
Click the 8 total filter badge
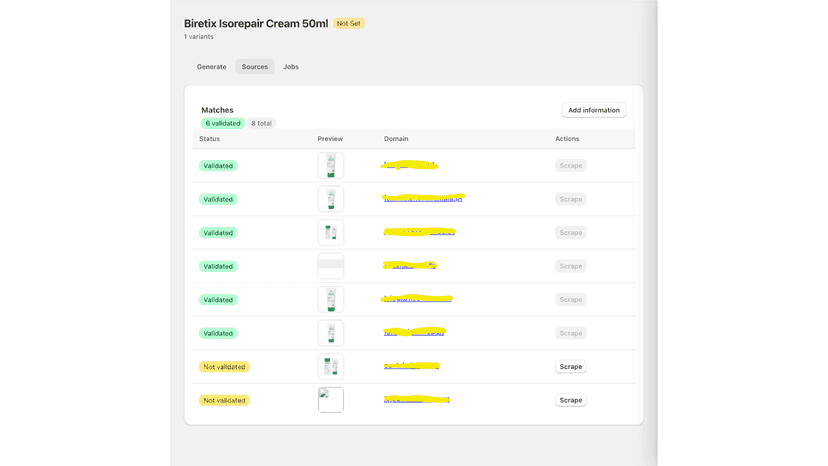click(261, 123)
